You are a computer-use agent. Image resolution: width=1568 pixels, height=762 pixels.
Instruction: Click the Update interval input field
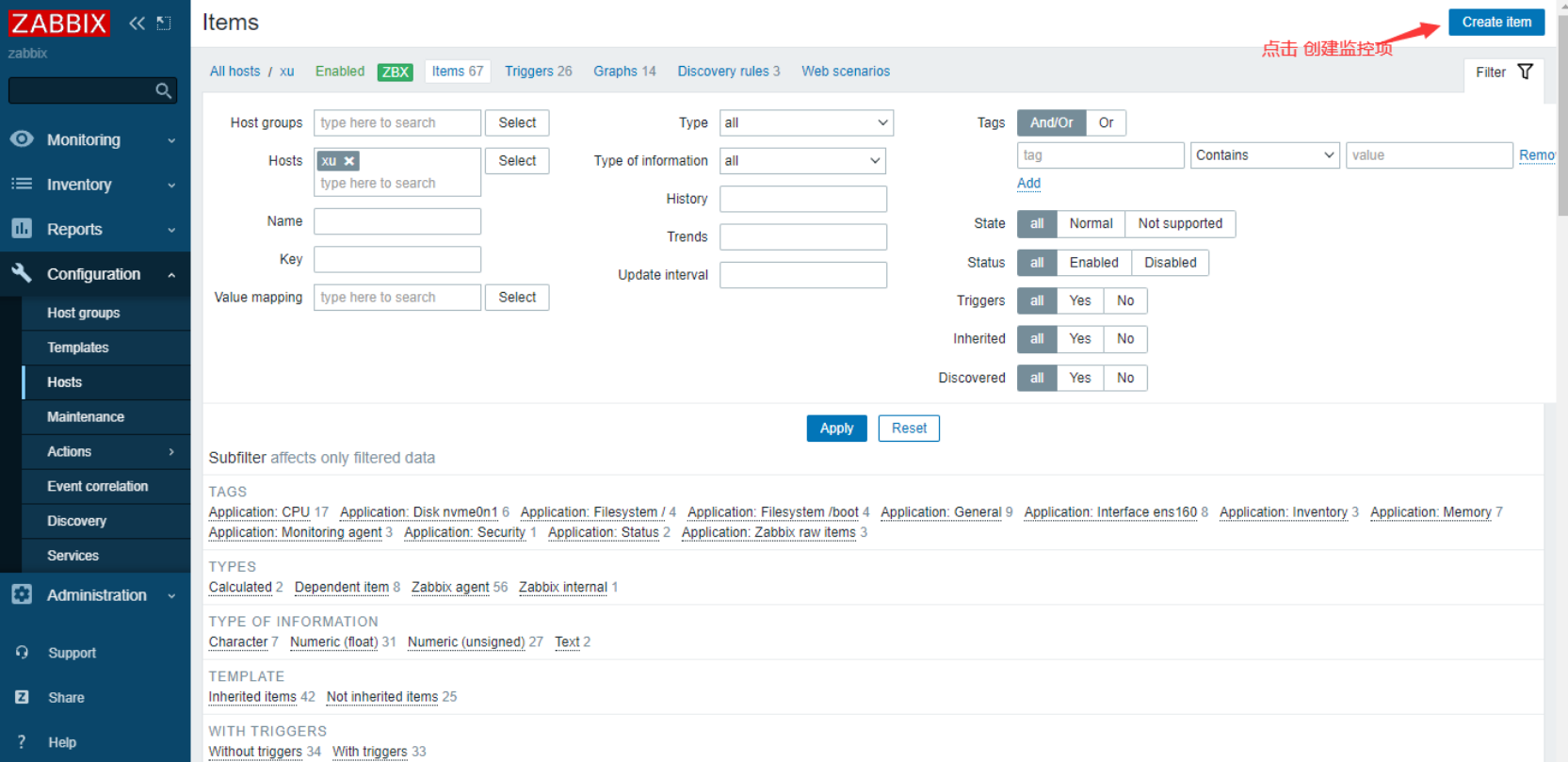pyautogui.click(x=803, y=275)
